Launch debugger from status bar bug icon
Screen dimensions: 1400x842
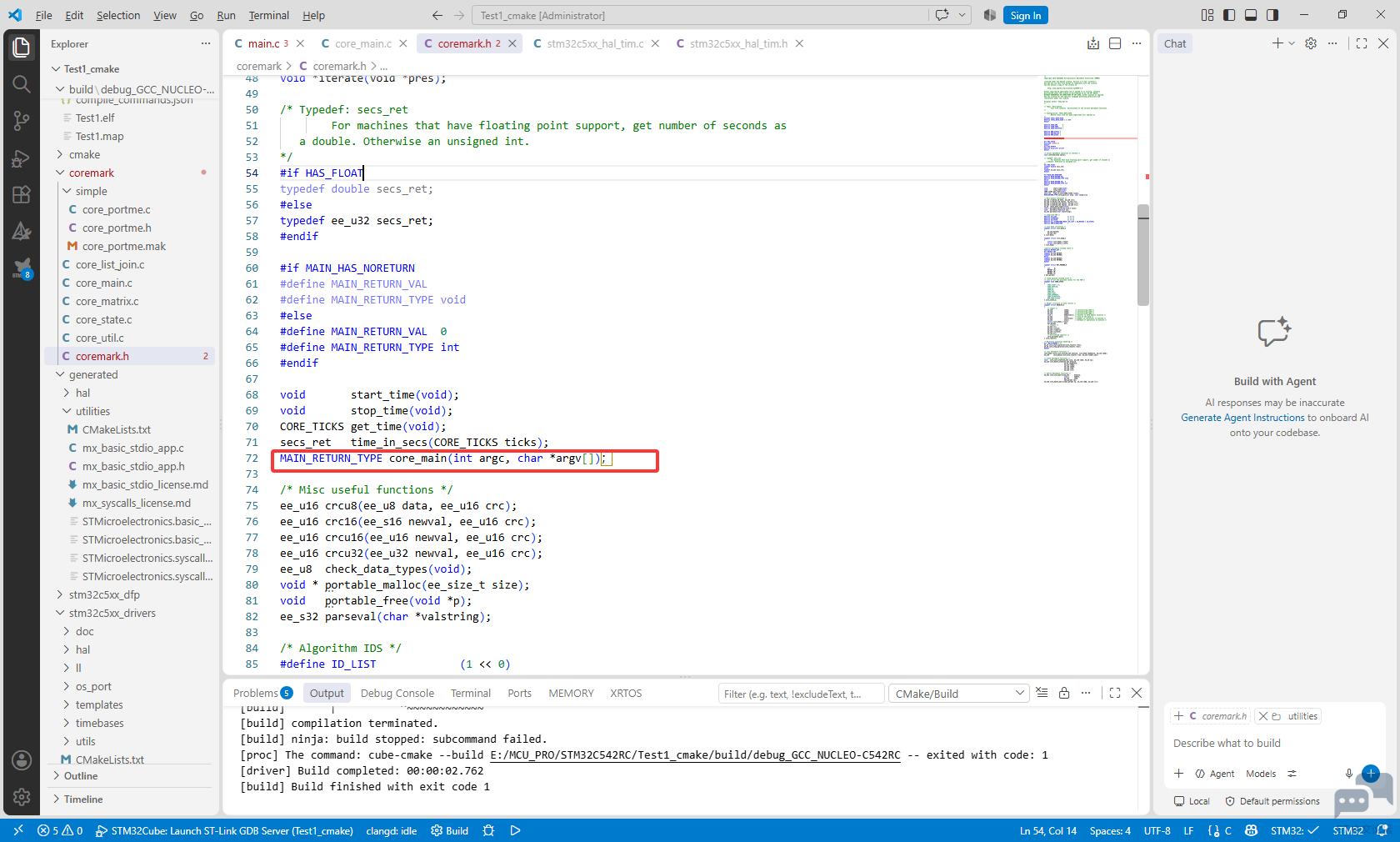click(x=488, y=831)
